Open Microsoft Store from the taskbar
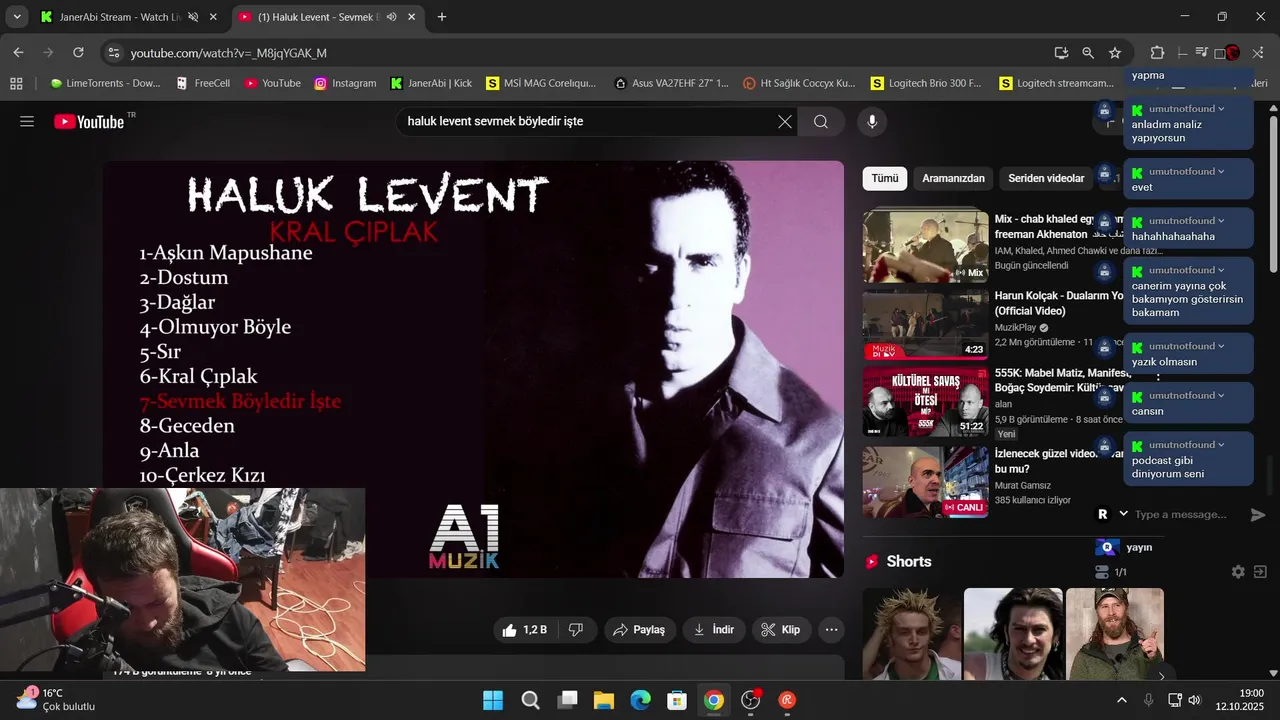1280x720 pixels. coord(677,700)
